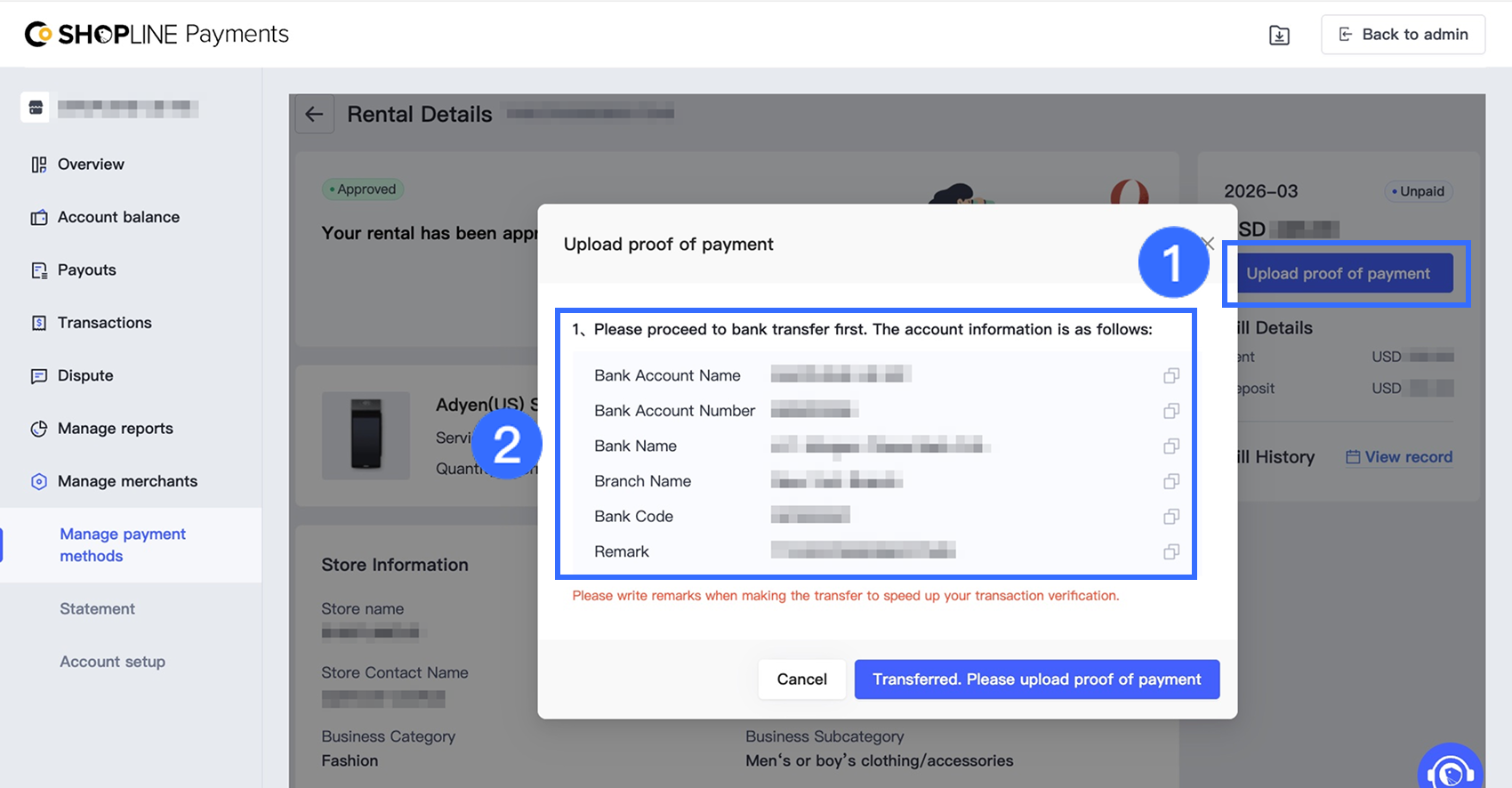Click Back to admin button
Viewport: 1512px width, 788px height.
point(1403,35)
